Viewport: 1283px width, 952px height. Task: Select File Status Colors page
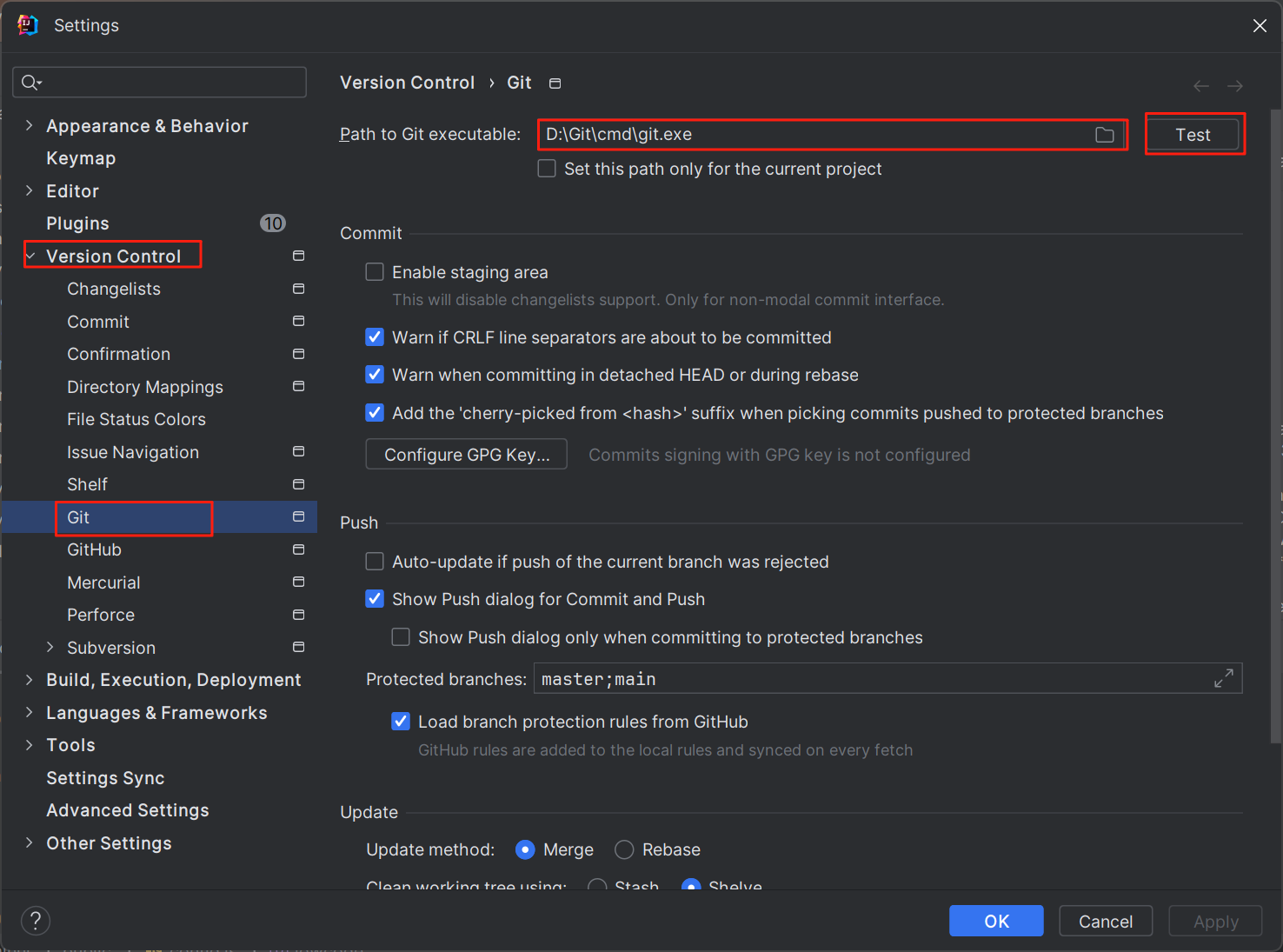(136, 419)
